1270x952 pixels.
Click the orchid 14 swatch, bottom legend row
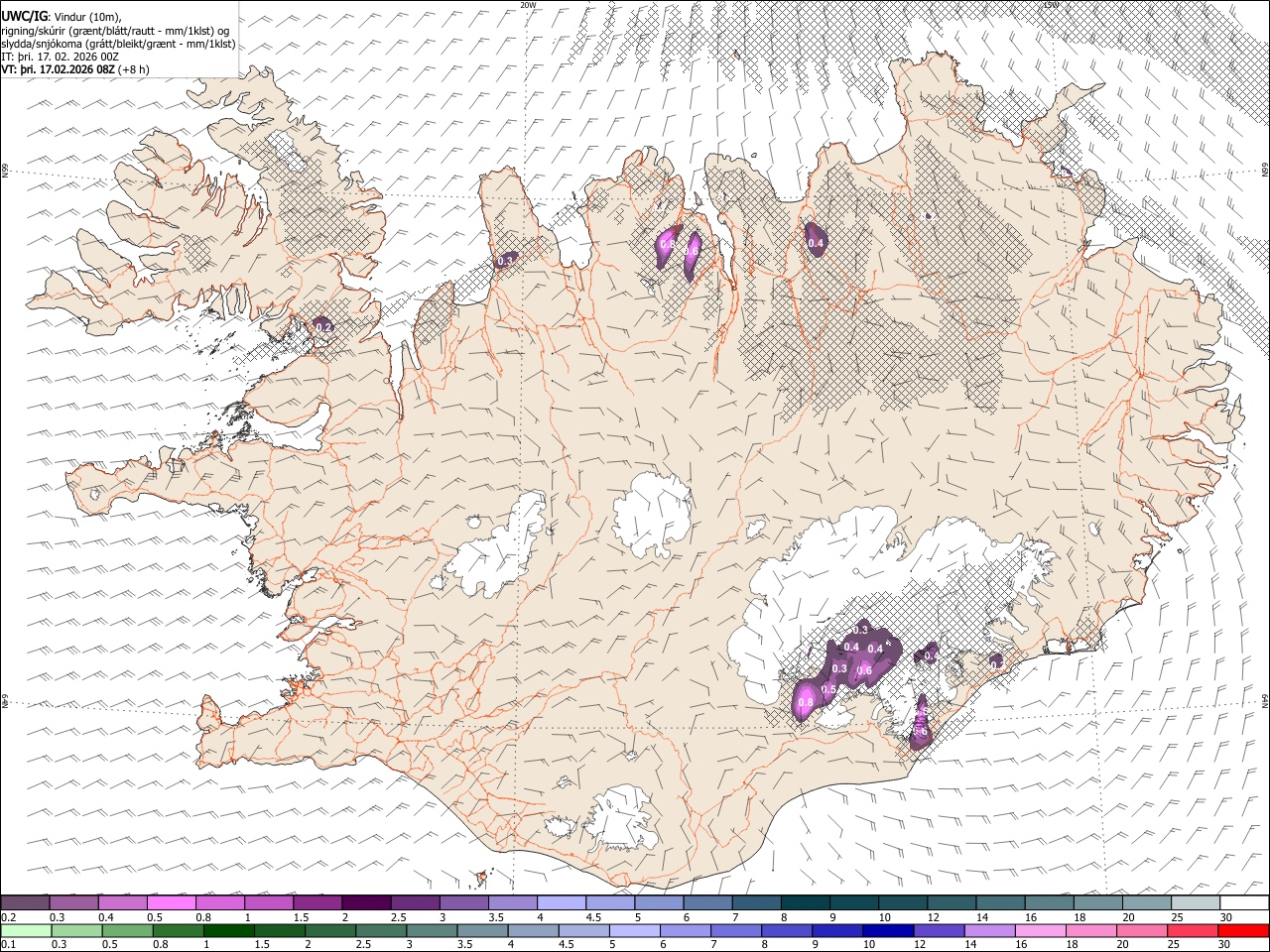pos(989,930)
